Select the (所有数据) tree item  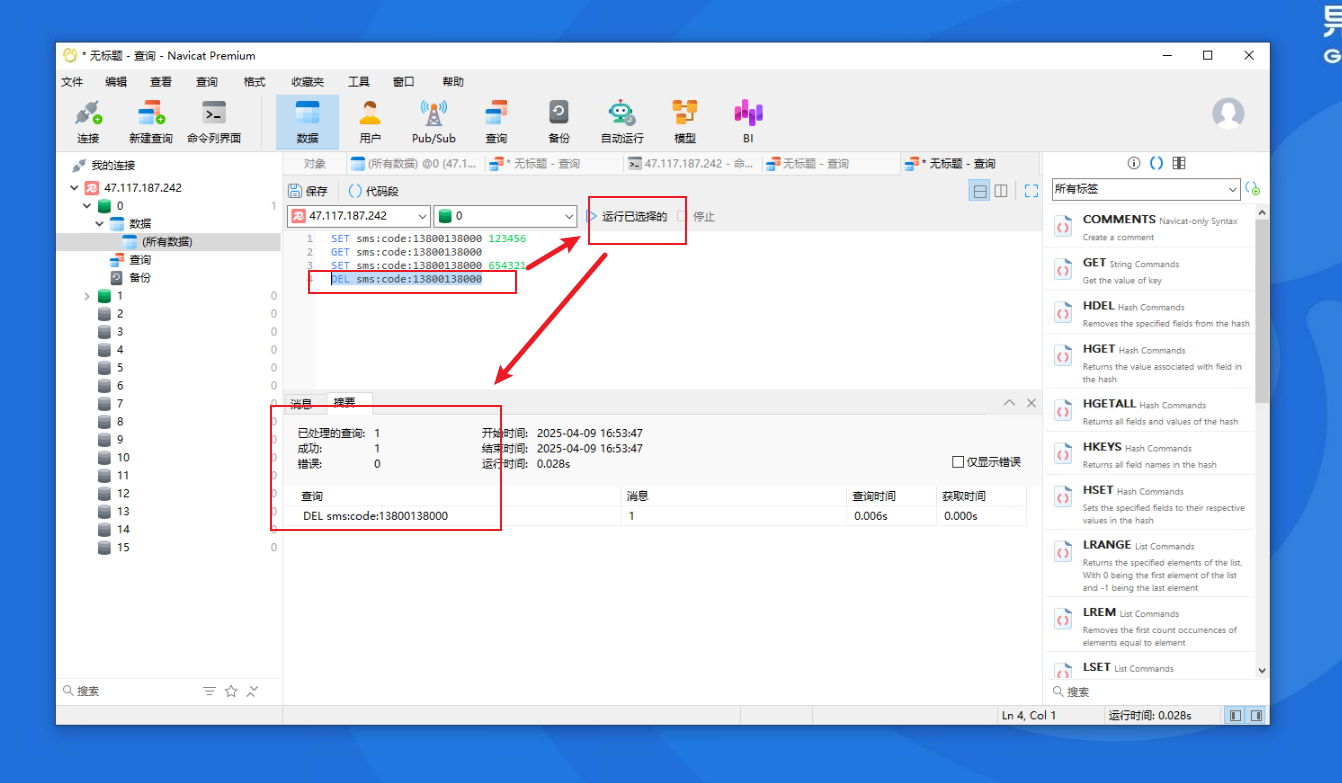click(x=168, y=242)
